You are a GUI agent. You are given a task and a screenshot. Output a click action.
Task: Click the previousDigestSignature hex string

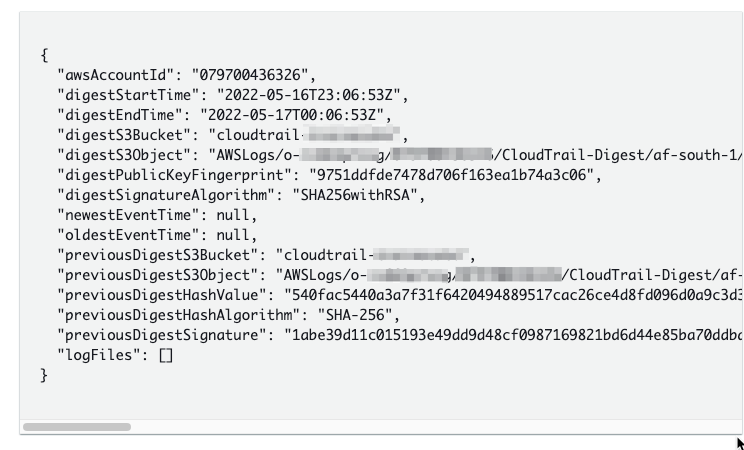(x=513, y=335)
